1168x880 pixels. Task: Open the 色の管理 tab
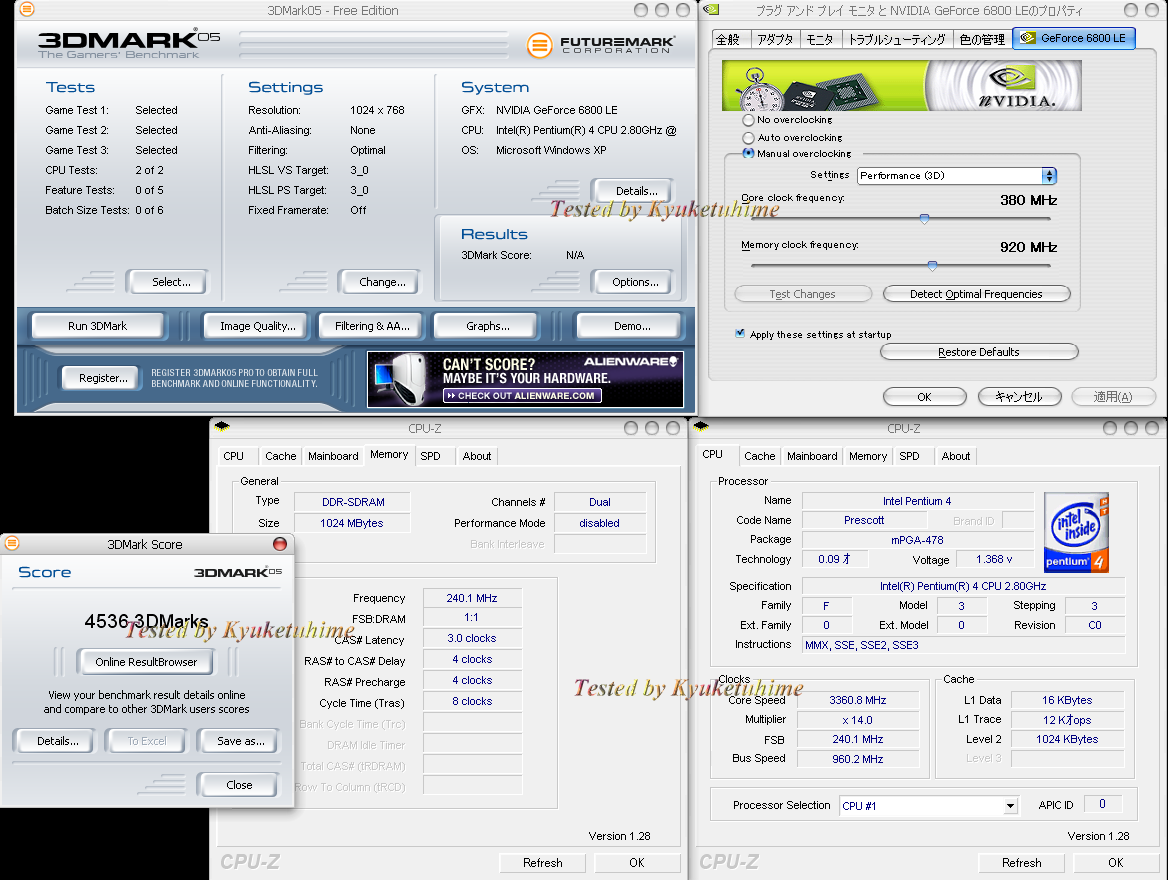[x=982, y=39]
